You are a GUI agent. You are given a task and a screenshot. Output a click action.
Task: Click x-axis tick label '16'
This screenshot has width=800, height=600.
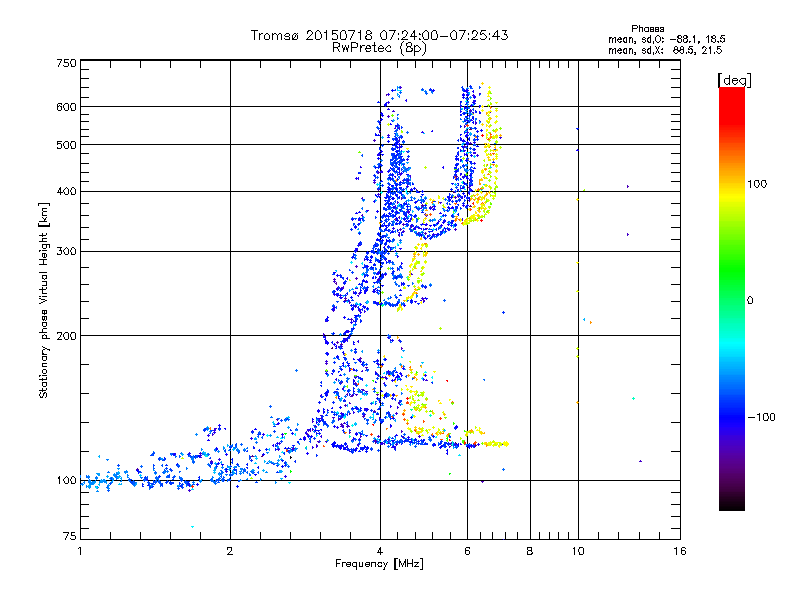click(680, 551)
